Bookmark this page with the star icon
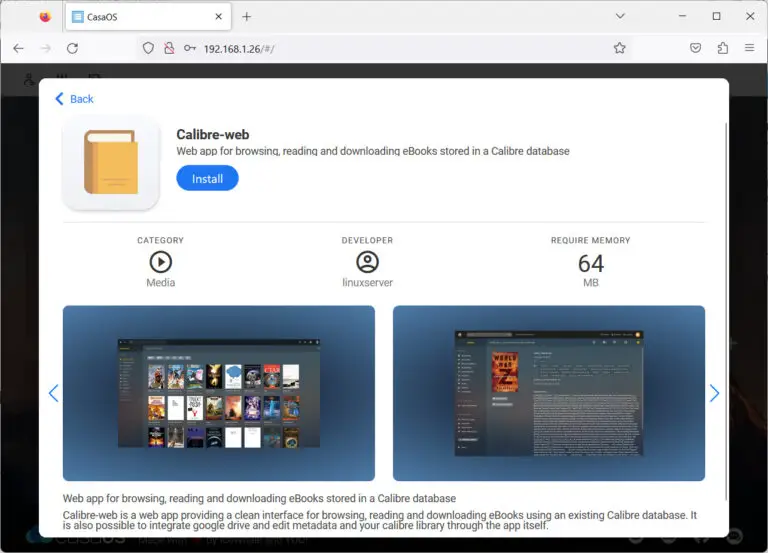The height and width of the screenshot is (553, 768). tap(619, 48)
